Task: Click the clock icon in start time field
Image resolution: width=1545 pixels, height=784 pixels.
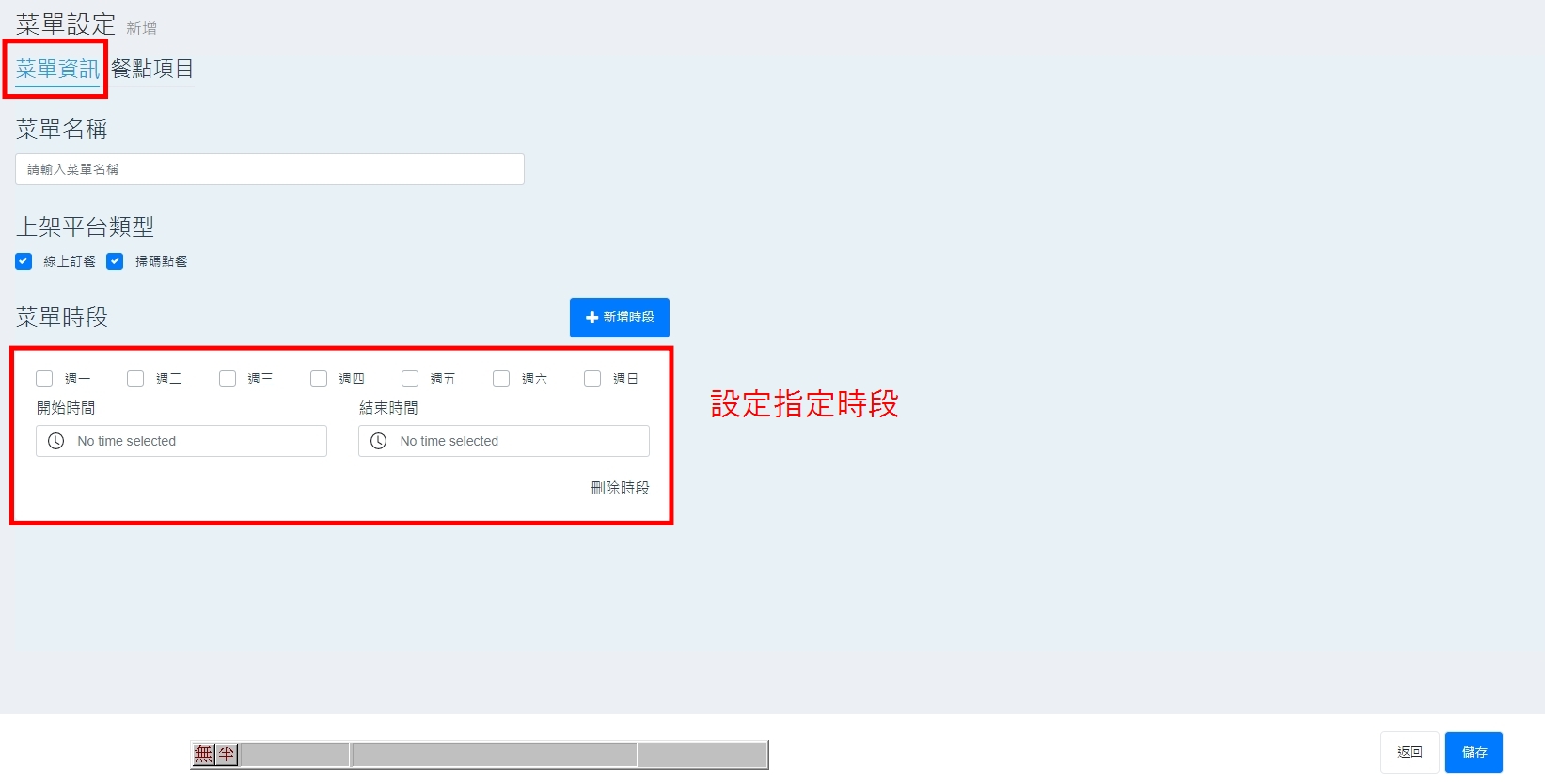Action: click(56, 441)
